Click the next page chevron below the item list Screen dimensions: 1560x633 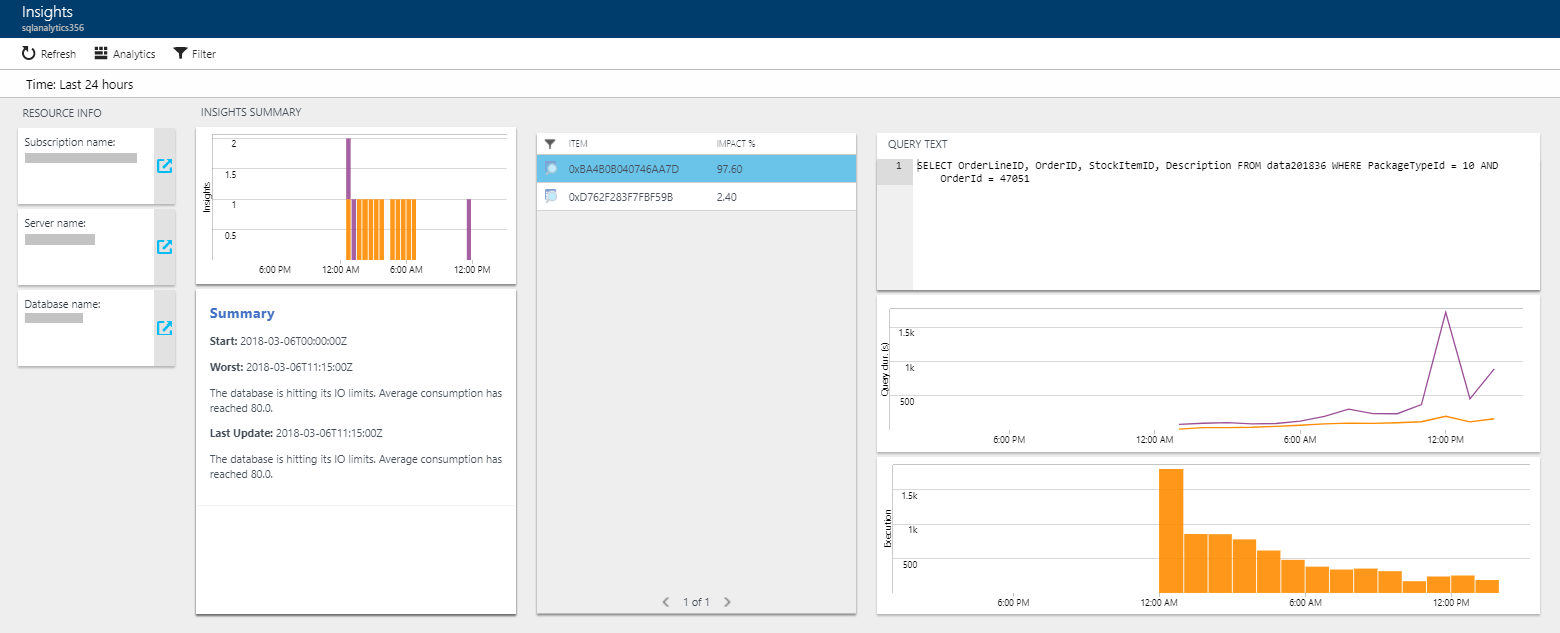coord(727,601)
